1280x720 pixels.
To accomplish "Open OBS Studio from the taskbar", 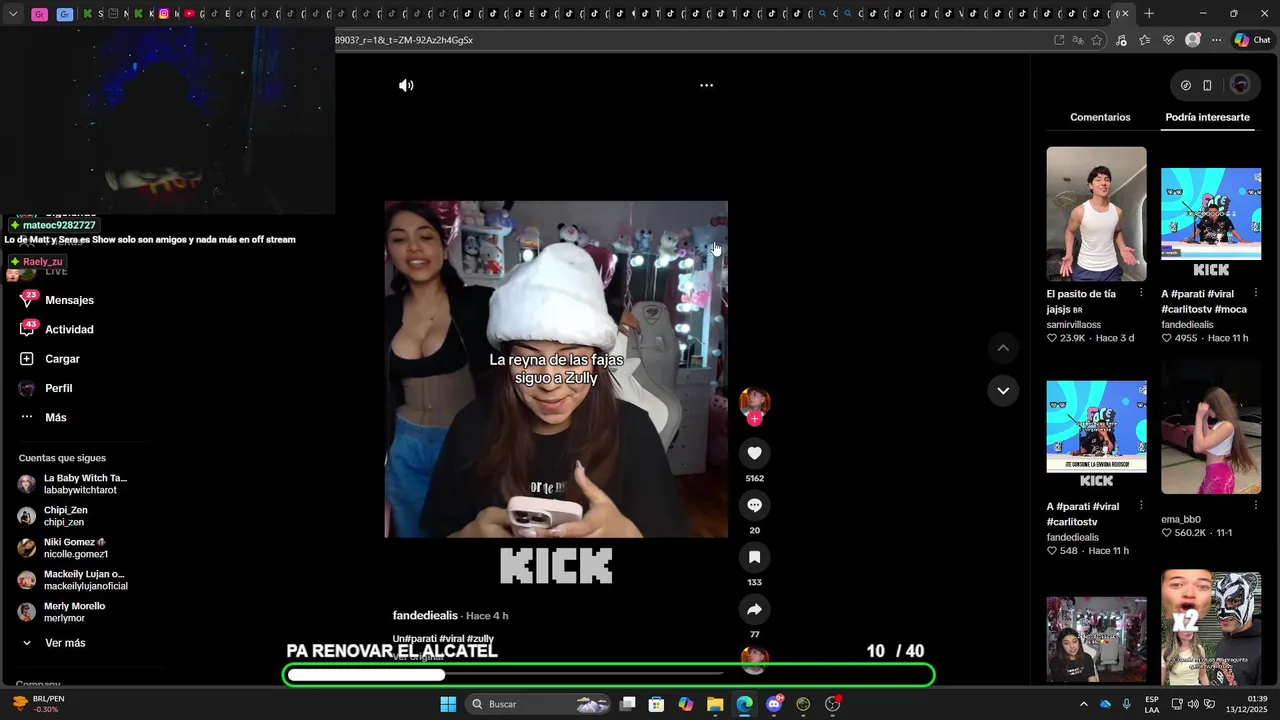I will pyautogui.click(x=833, y=704).
